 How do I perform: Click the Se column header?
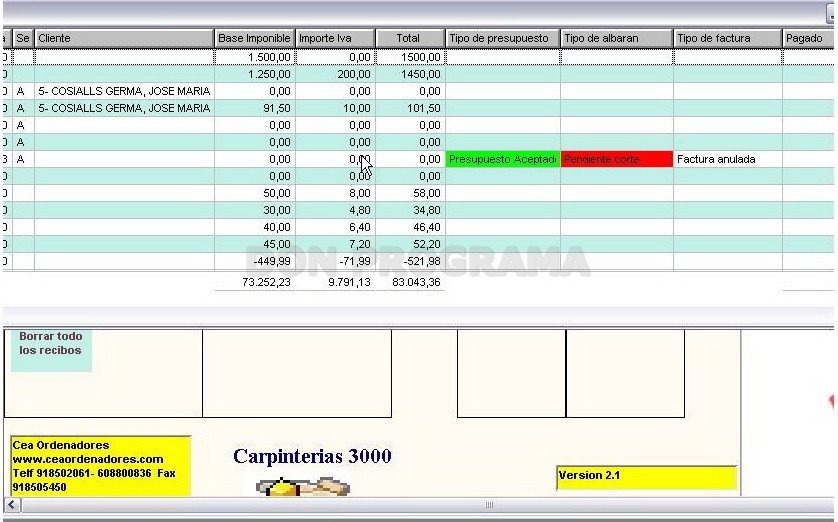tap(23, 38)
